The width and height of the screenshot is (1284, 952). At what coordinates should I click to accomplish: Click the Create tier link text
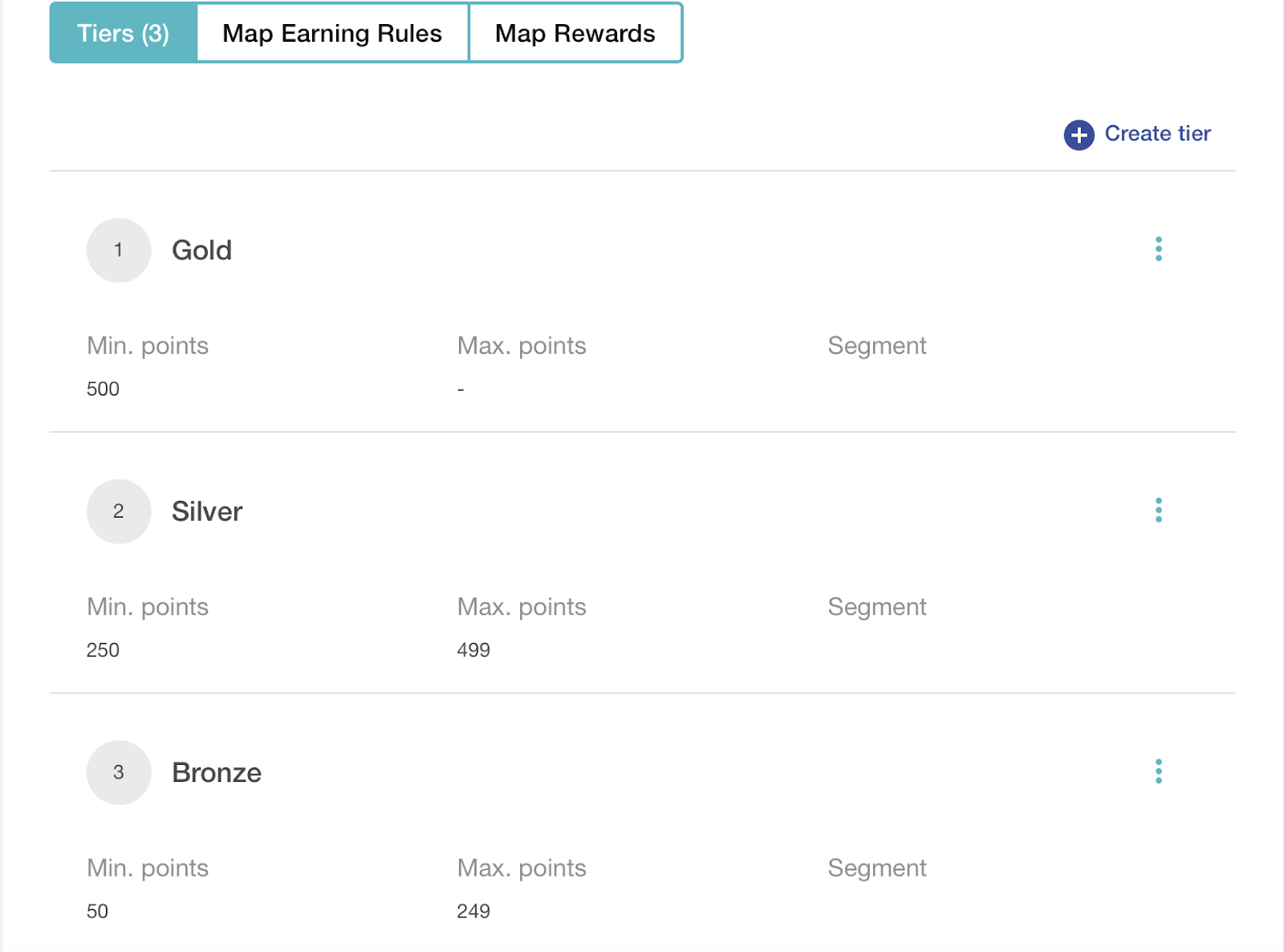pos(1157,133)
